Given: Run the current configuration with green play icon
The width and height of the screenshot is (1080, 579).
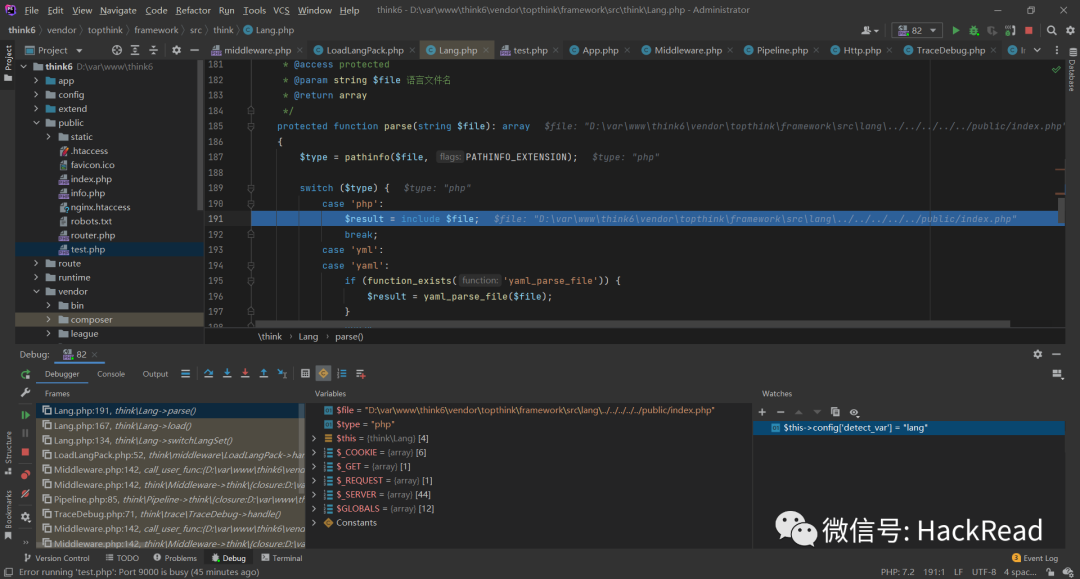Looking at the screenshot, I should click(955, 30).
